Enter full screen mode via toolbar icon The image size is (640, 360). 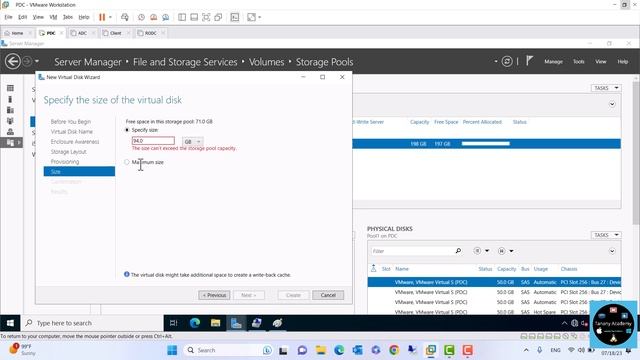206,17
